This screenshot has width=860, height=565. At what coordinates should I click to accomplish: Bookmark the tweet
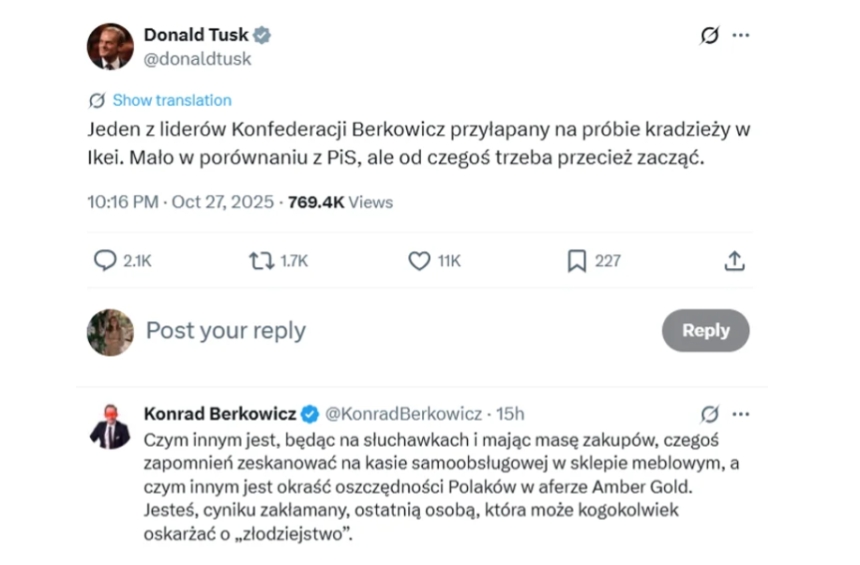[576, 261]
